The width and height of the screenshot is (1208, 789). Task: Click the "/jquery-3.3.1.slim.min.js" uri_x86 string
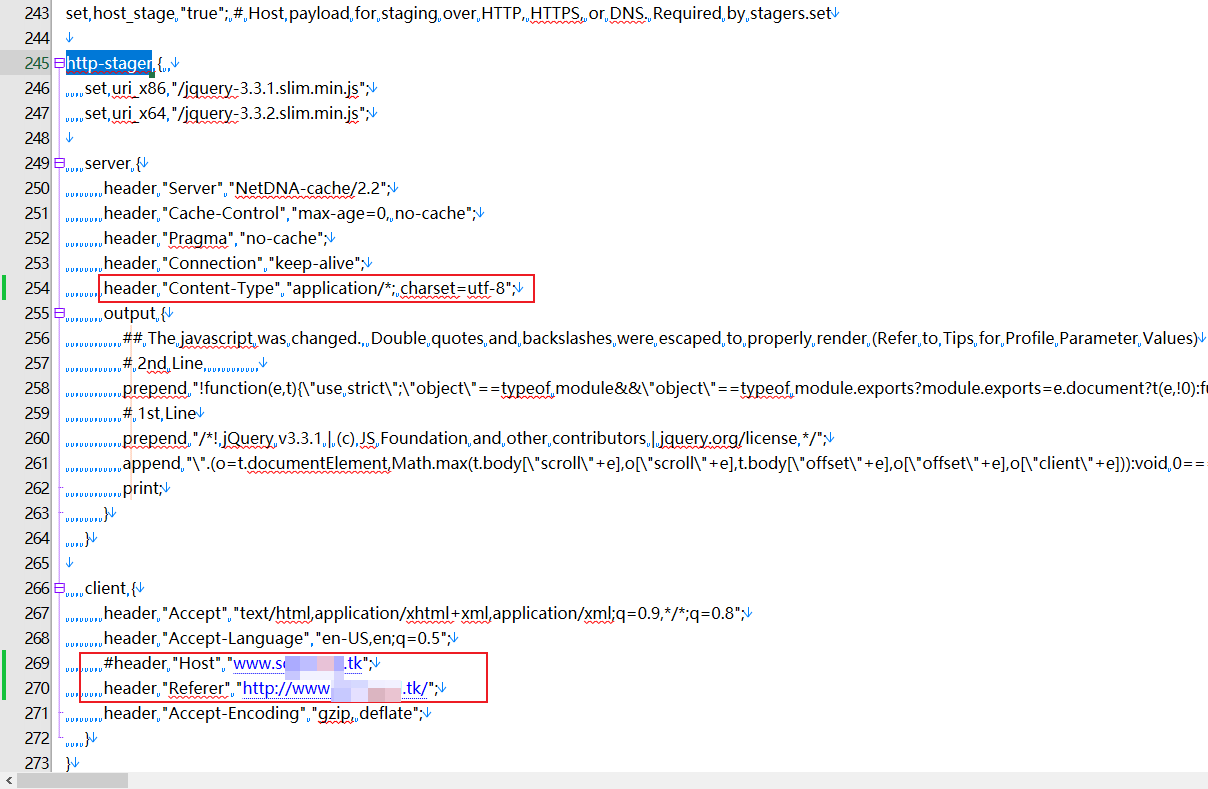coord(269,88)
